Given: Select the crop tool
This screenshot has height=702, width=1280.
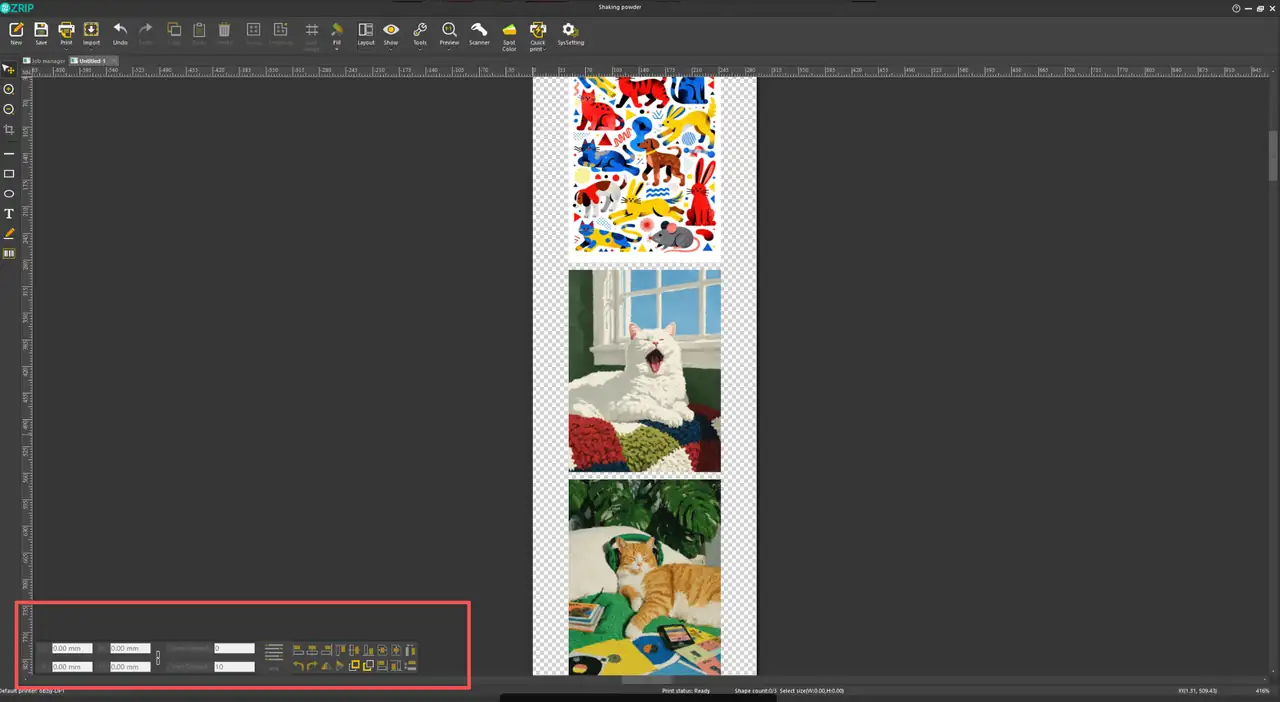Looking at the screenshot, I should pyautogui.click(x=9, y=130).
